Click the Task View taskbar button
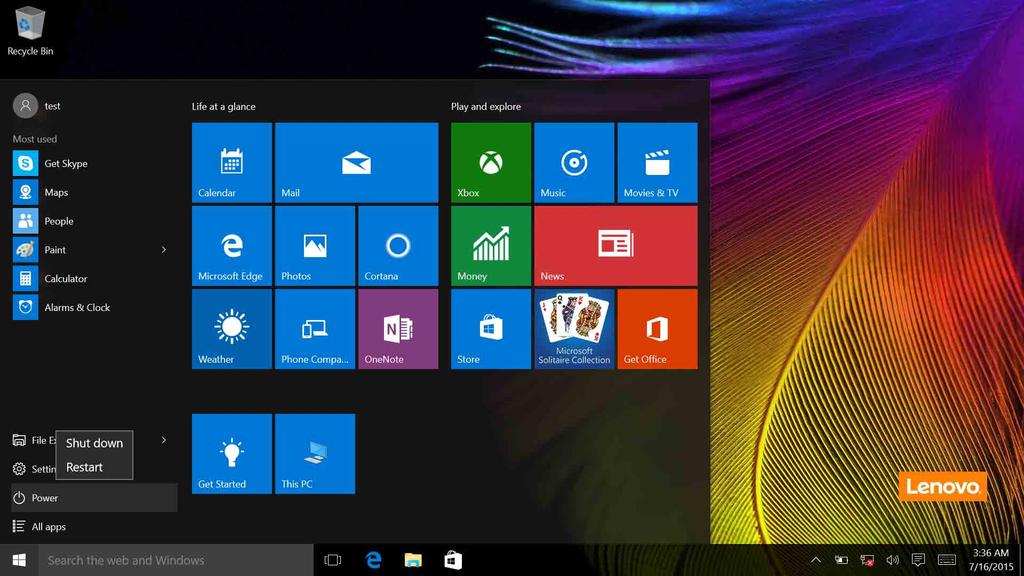 [x=333, y=560]
